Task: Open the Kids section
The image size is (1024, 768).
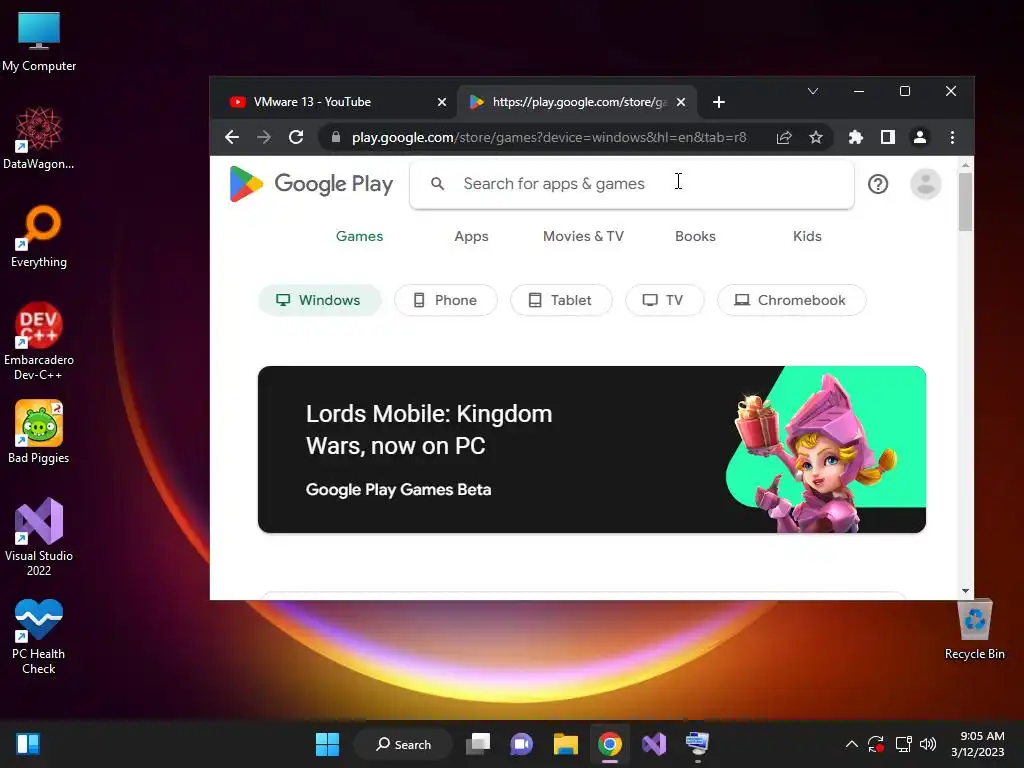Action: point(807,236)
